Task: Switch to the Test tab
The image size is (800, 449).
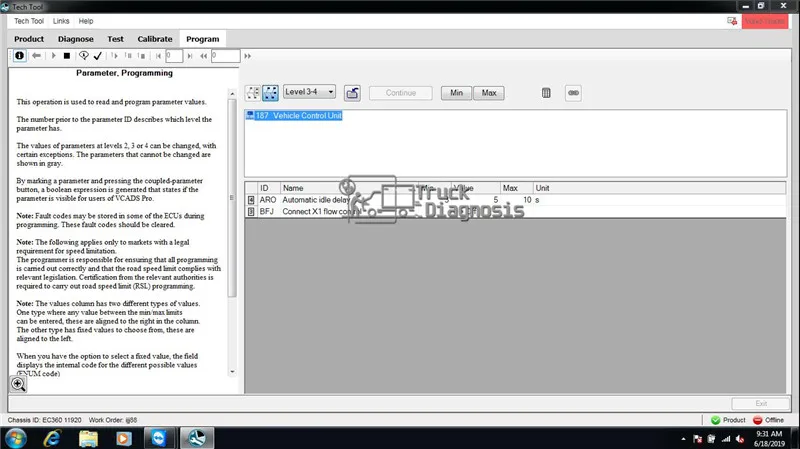Action: click(115, 39)
